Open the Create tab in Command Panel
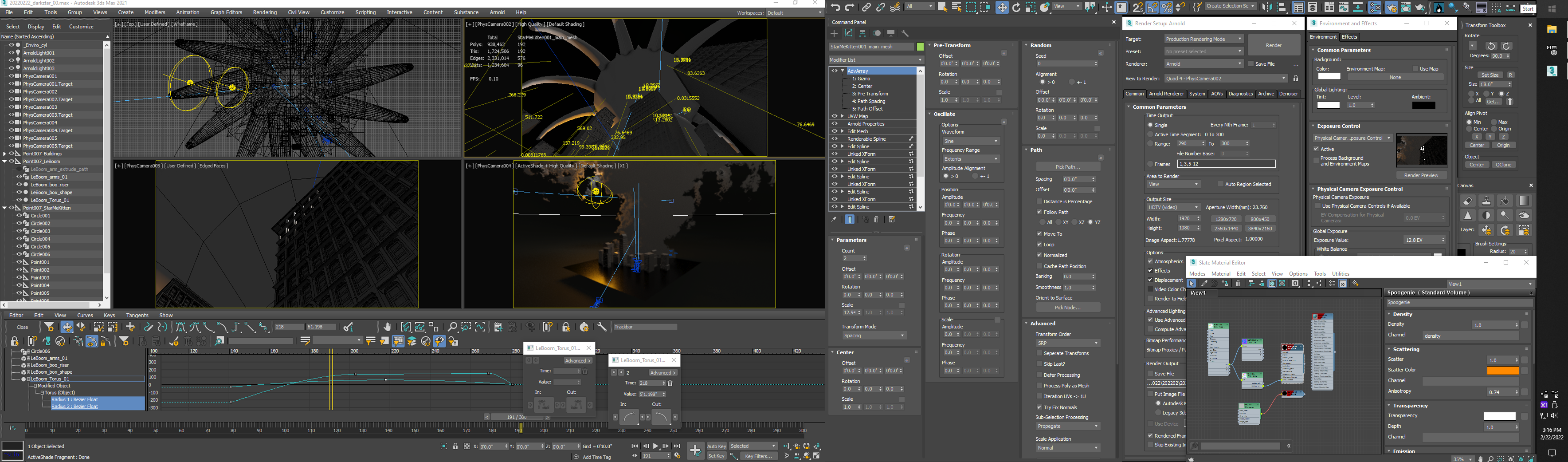The width and height of the screenshot is (1568, 462). pyautogui.click(x=835, y=34)
